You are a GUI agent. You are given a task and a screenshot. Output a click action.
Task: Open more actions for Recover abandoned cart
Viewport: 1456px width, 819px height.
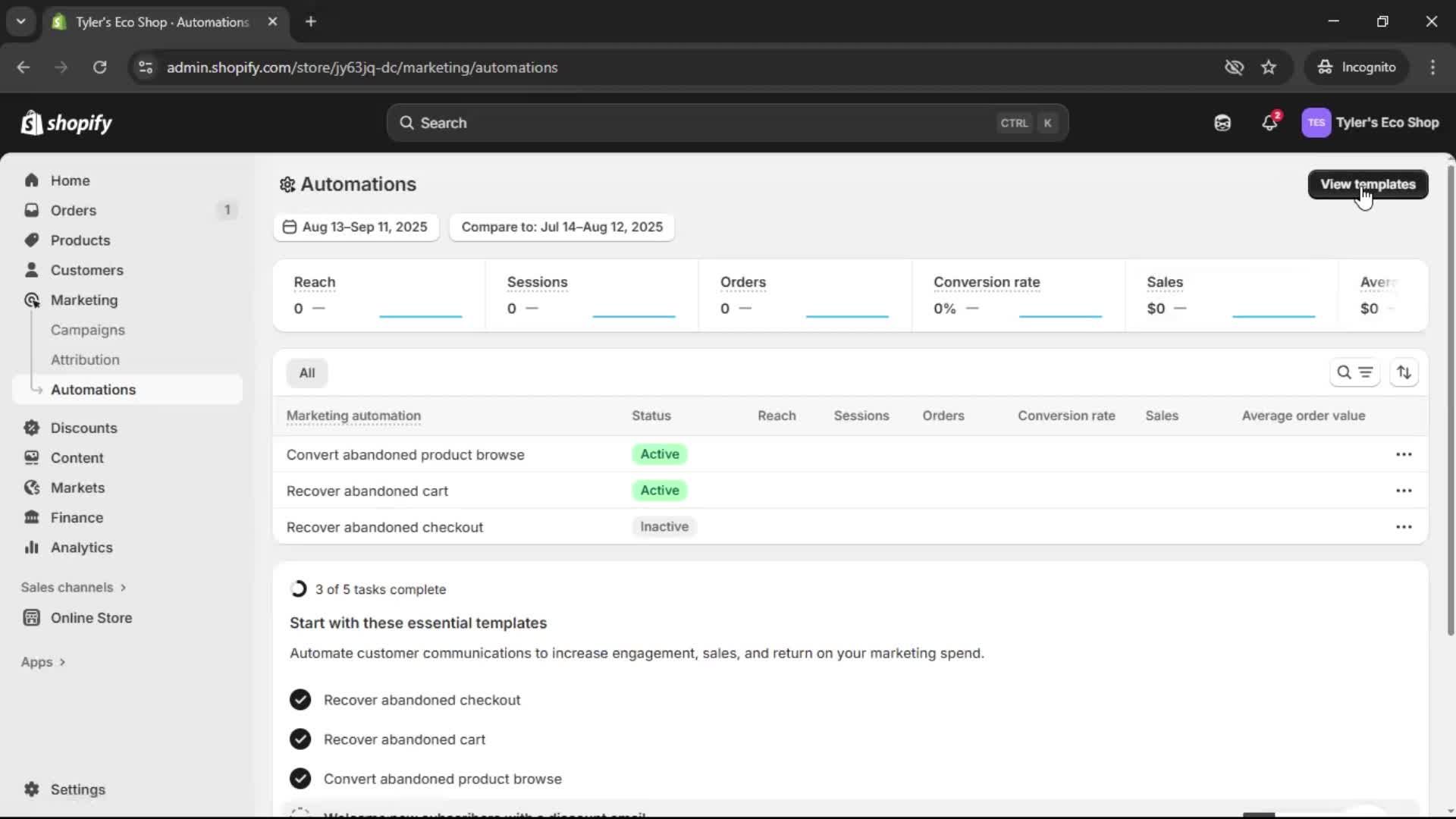[1404, 491]
